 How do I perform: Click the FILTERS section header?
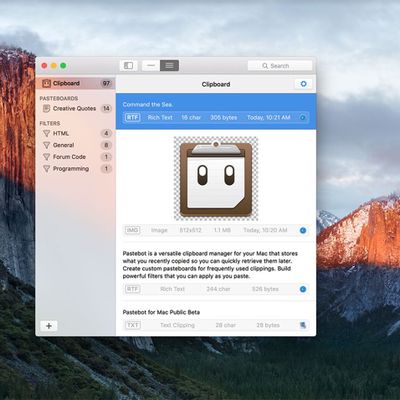(x=50, y=123)
